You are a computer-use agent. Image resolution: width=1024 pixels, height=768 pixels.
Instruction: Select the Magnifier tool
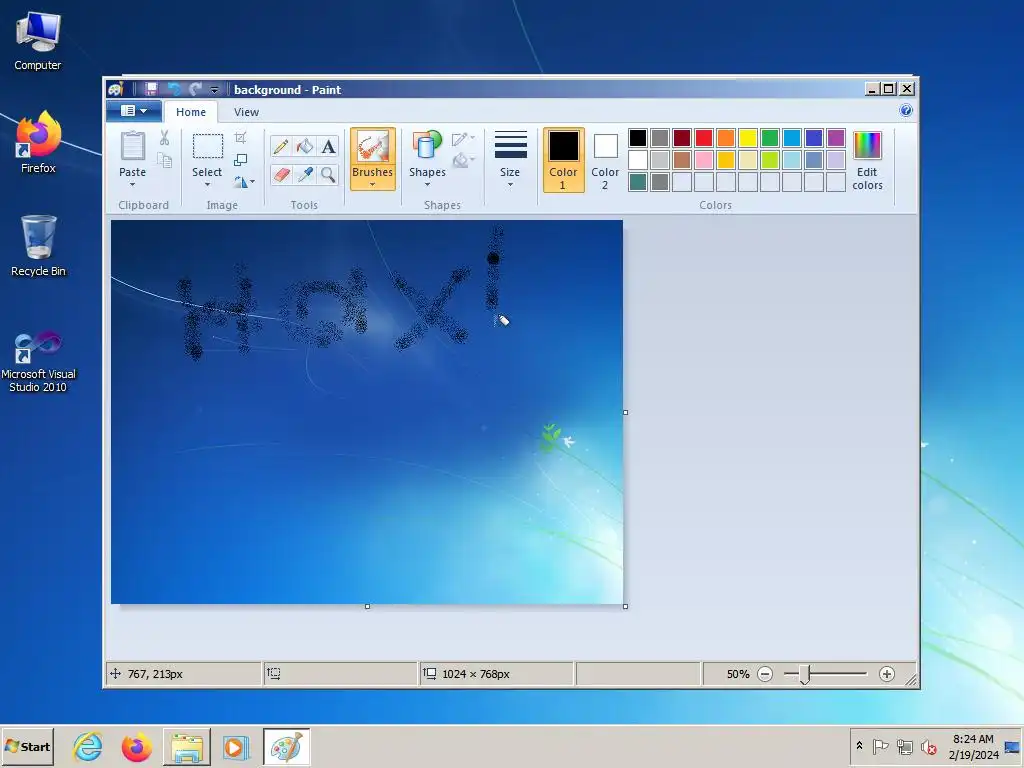click(x=328, y=174)
